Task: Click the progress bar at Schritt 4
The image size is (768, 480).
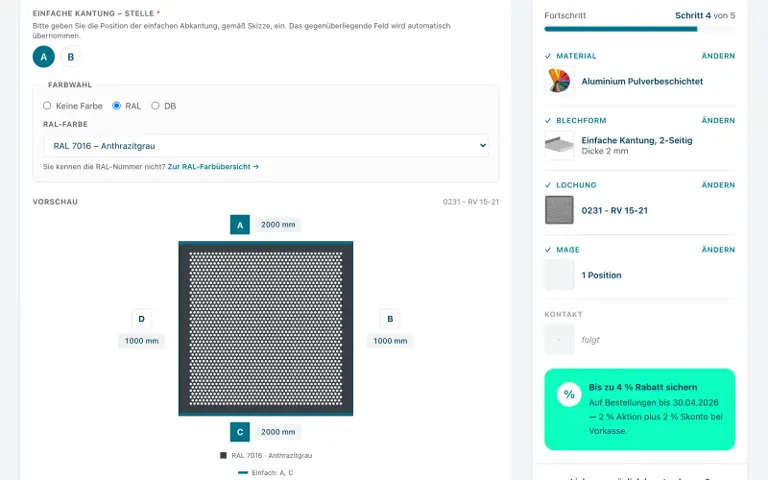Action: click(640, 29)
